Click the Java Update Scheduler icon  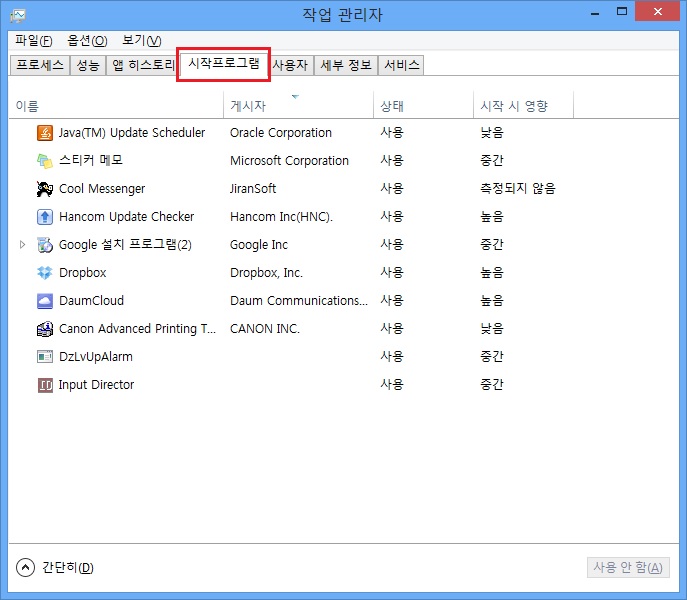pyautogui.click(x=45, y=132)
